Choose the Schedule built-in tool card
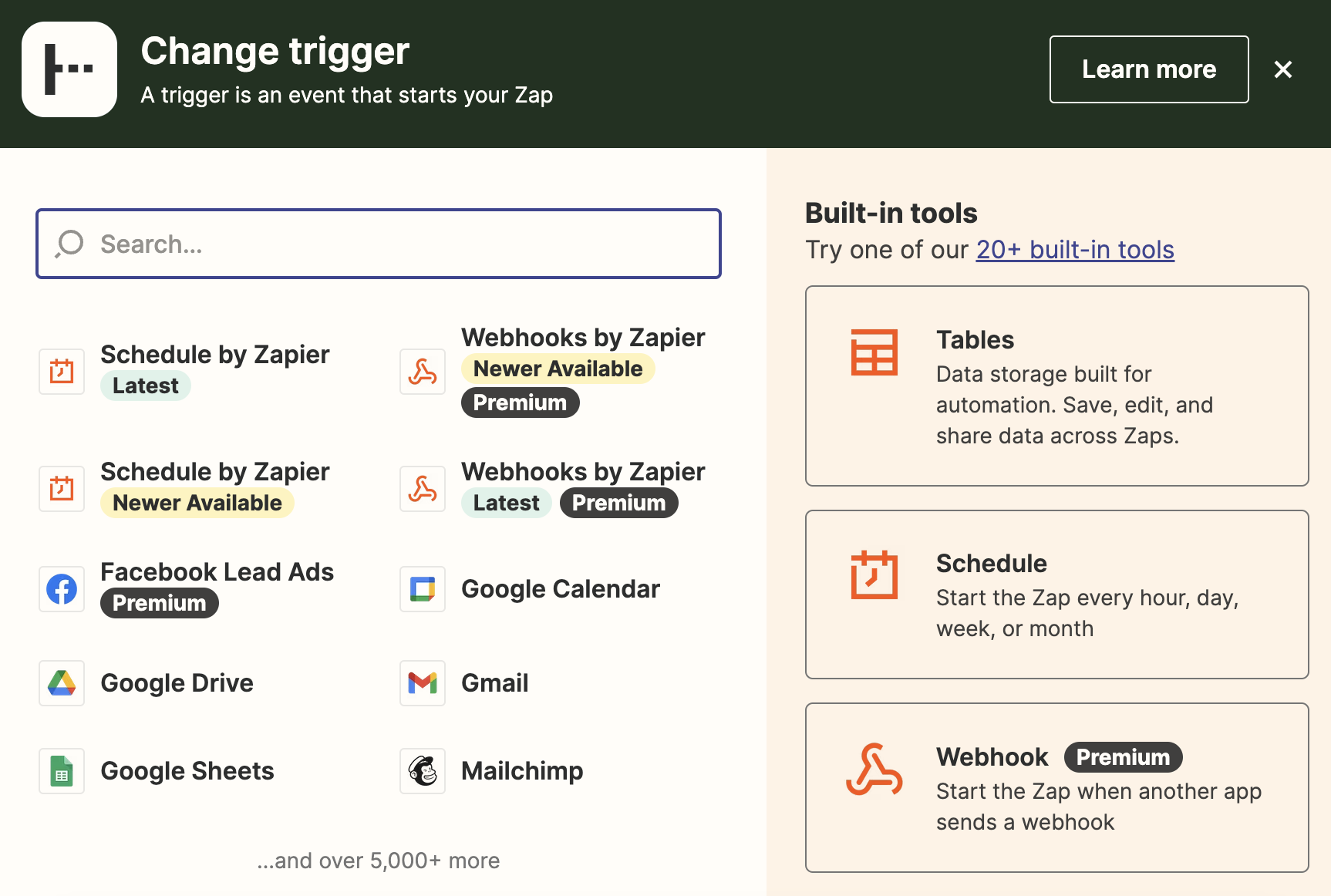1331x896 pixels. coord(1056,594)
